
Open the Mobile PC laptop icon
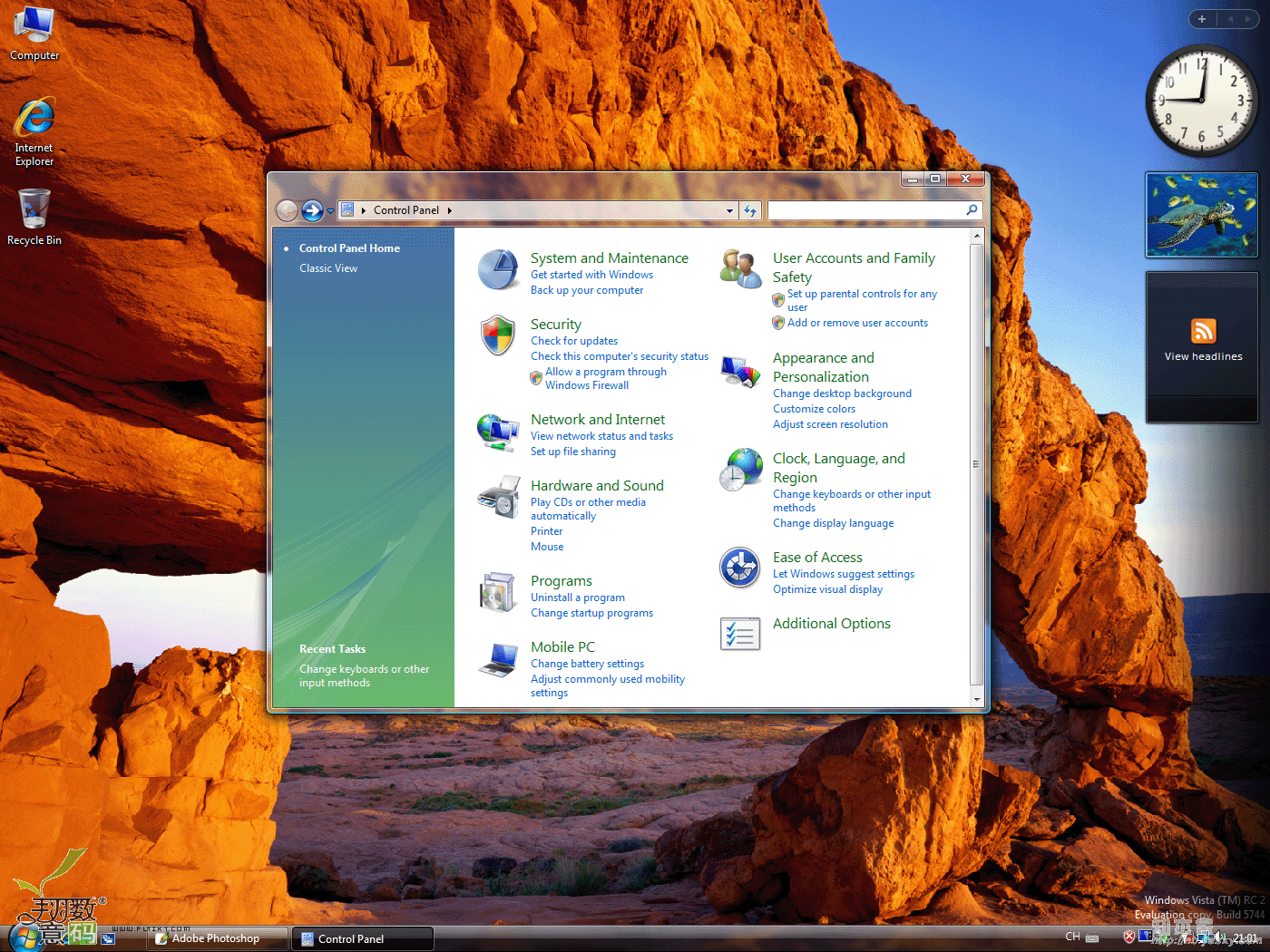(498, 659)
